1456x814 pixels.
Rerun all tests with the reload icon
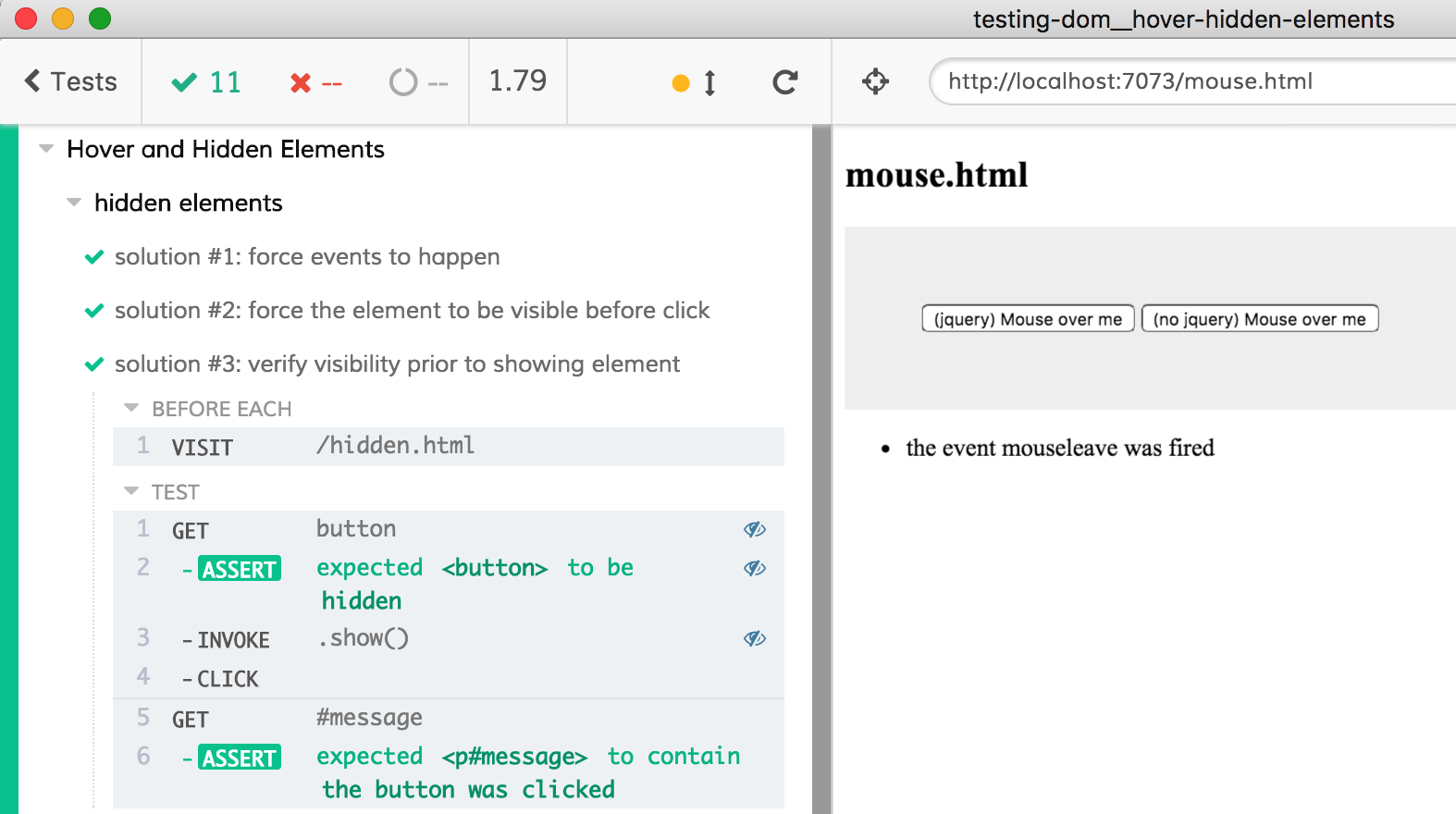(x=785, y=82)
